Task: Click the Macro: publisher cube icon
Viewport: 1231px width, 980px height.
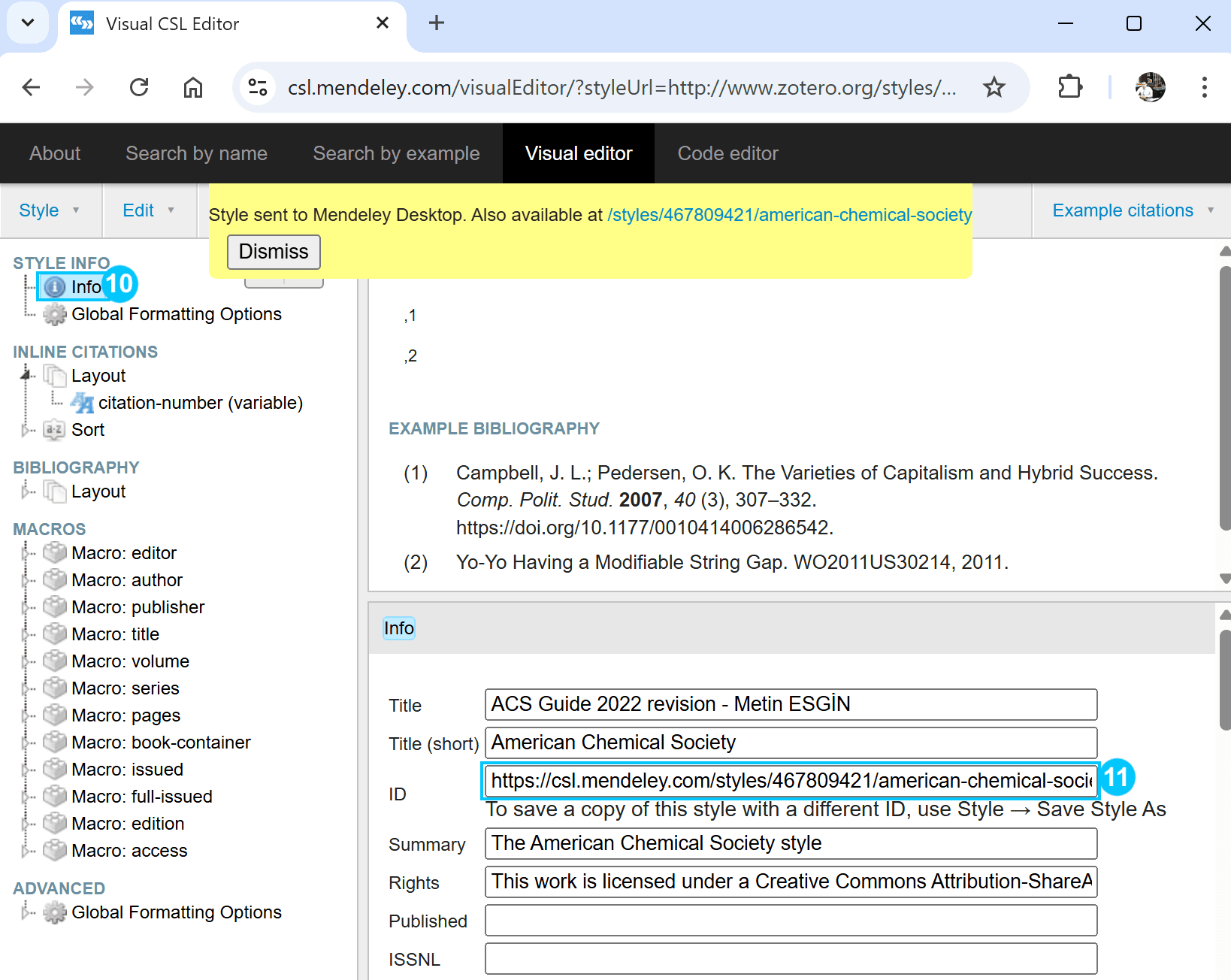Action: (55, 607)
